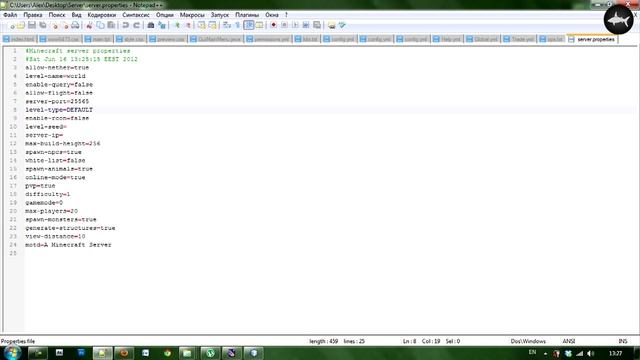This screenshot has height=360, width=640.
Task: Click the macro Playback icon
Action: pyautogui.click(x=295, y=25)
